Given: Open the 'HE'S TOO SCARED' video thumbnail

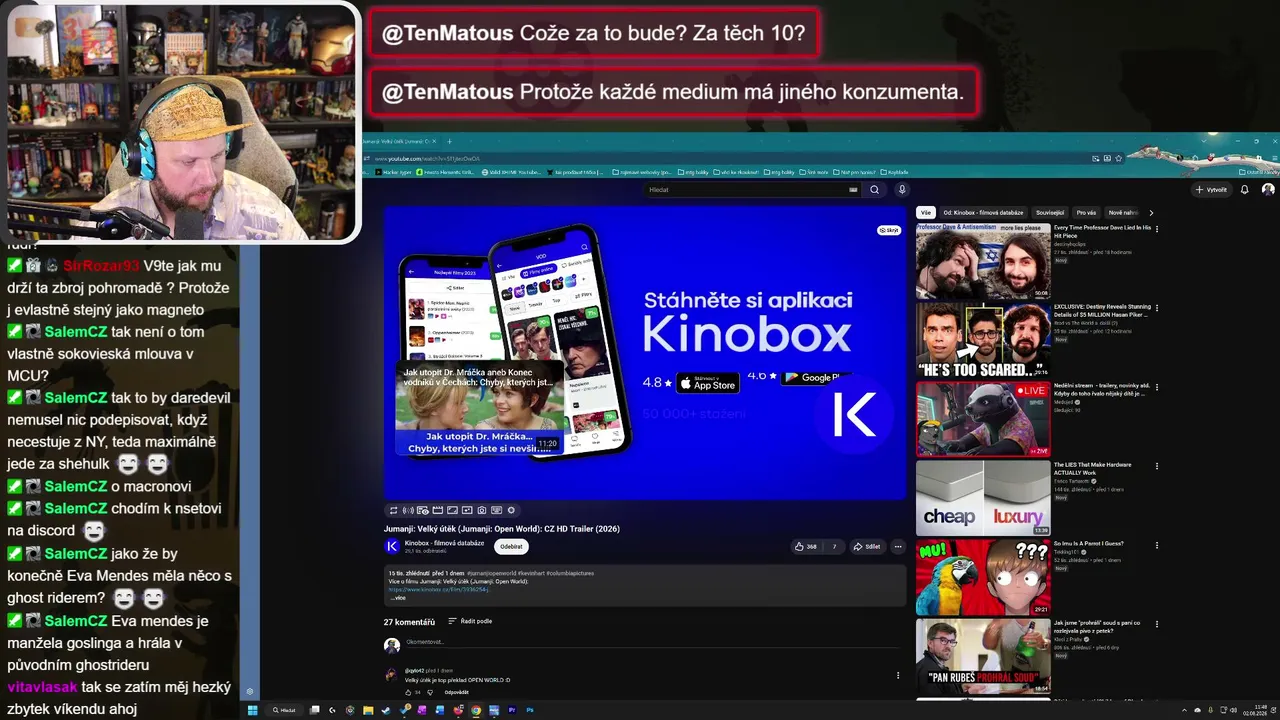Looking at the screenshot, I should (x=983, y=340).
